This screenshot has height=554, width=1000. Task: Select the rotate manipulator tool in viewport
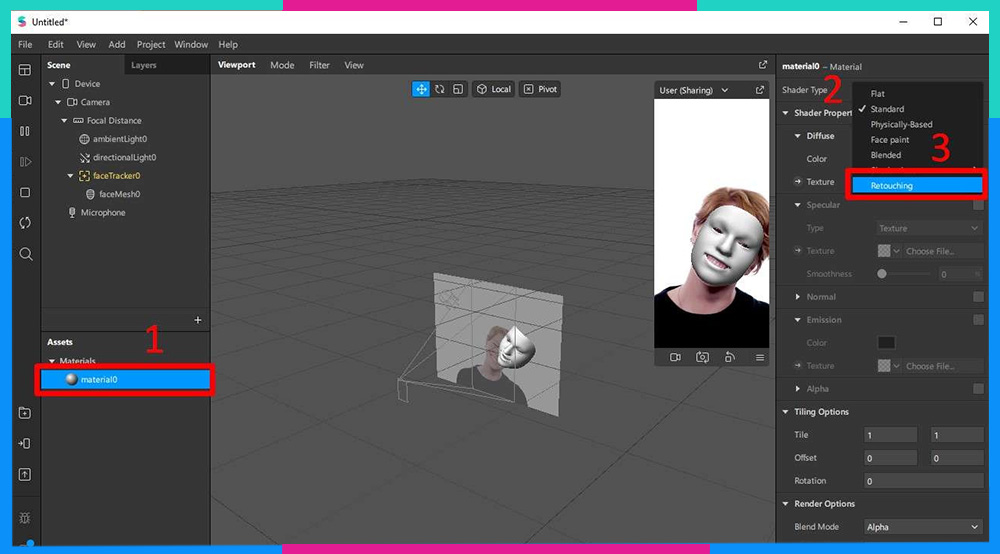click(x=439, y=89)
